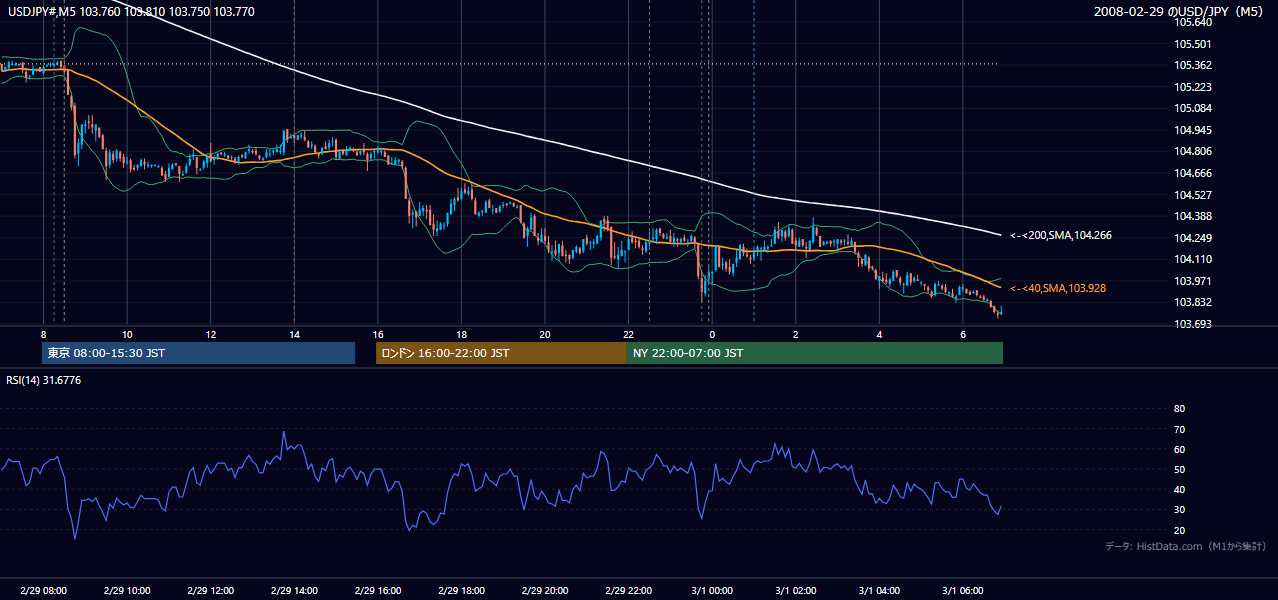
Task: Click RSI scale value 60
Action: click(1179, 449)
